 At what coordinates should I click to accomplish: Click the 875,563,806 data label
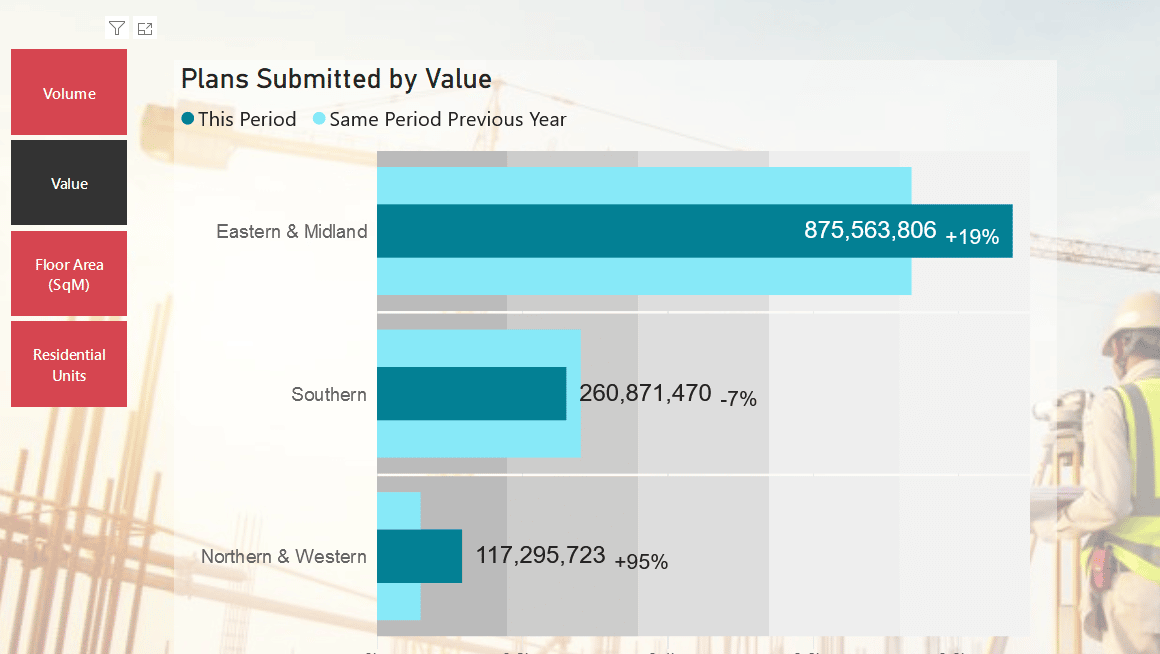[x=870, y=231]
